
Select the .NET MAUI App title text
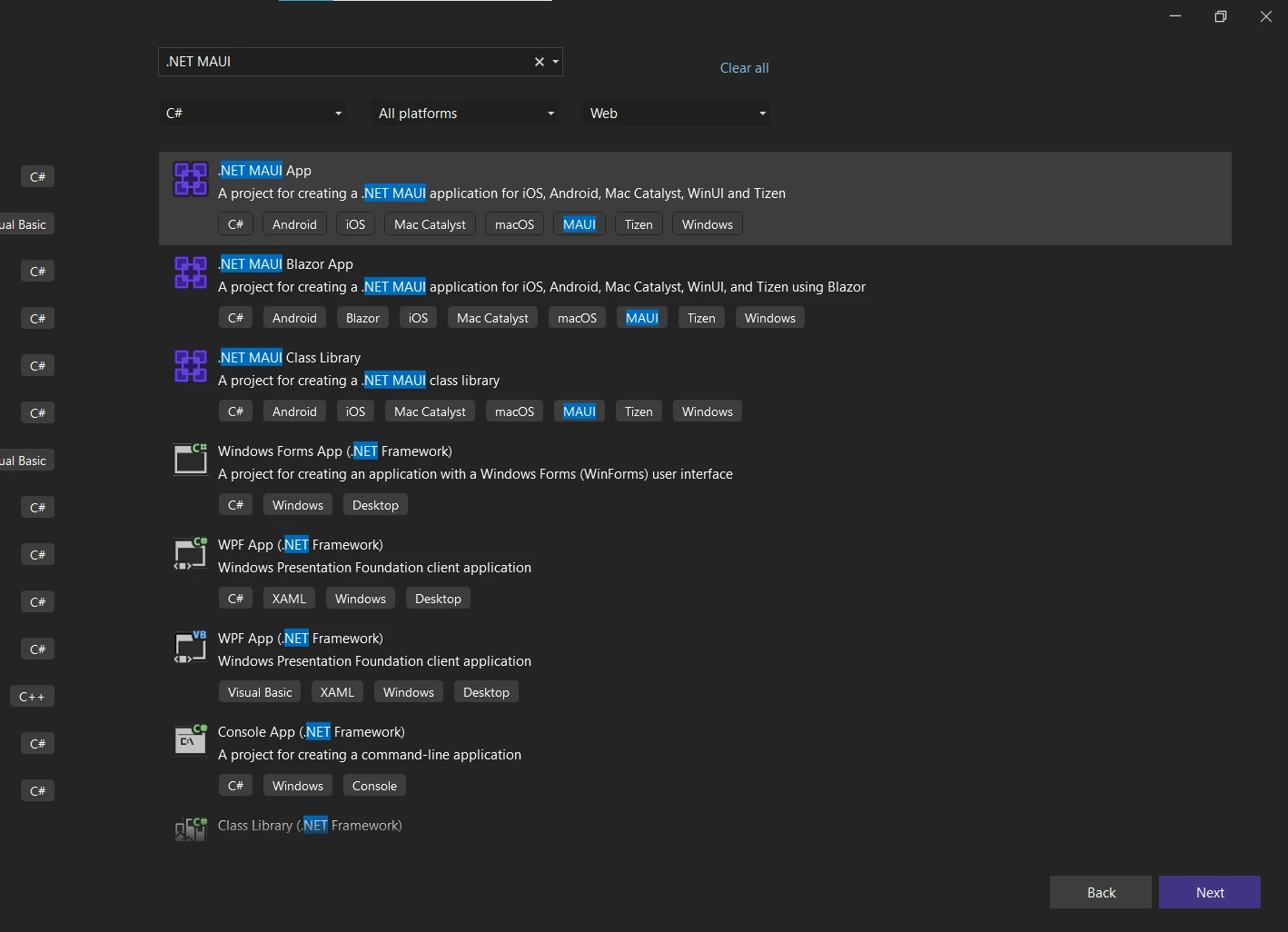click(264, 171)
